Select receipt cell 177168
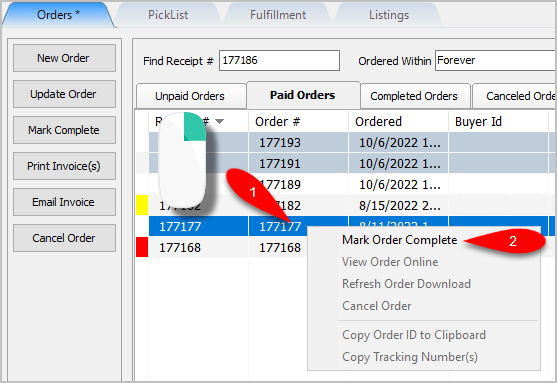Viewport: 557px width, 383px height. (x=198, y=247)
